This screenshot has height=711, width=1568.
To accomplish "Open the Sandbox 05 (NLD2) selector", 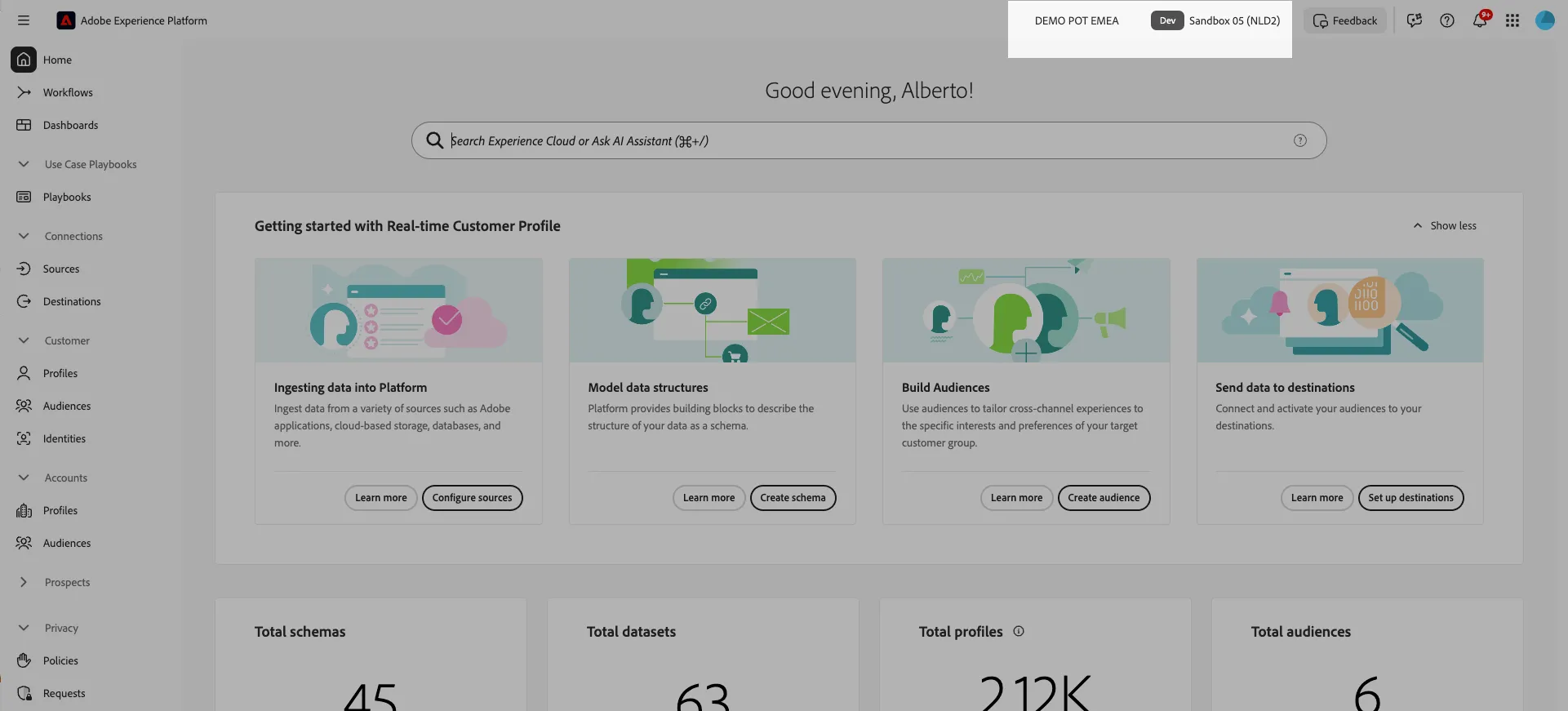I will pos(1216,20).
